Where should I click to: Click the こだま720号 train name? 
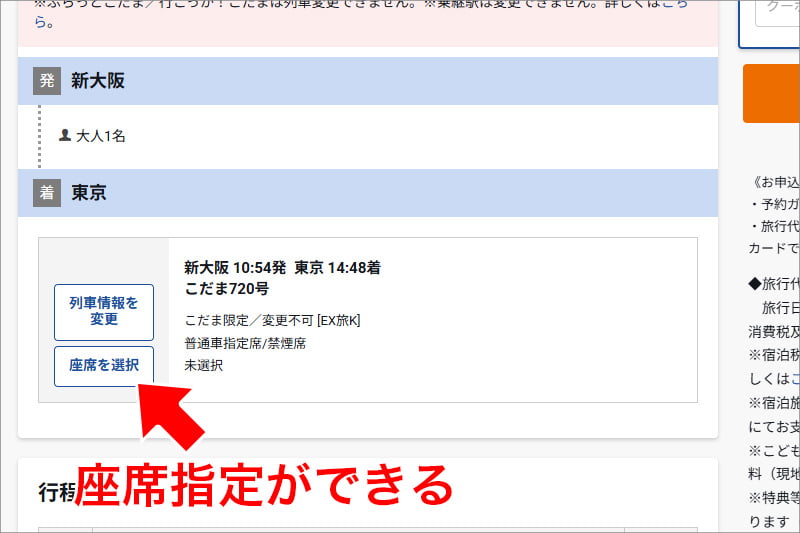[x=227, y=289]
